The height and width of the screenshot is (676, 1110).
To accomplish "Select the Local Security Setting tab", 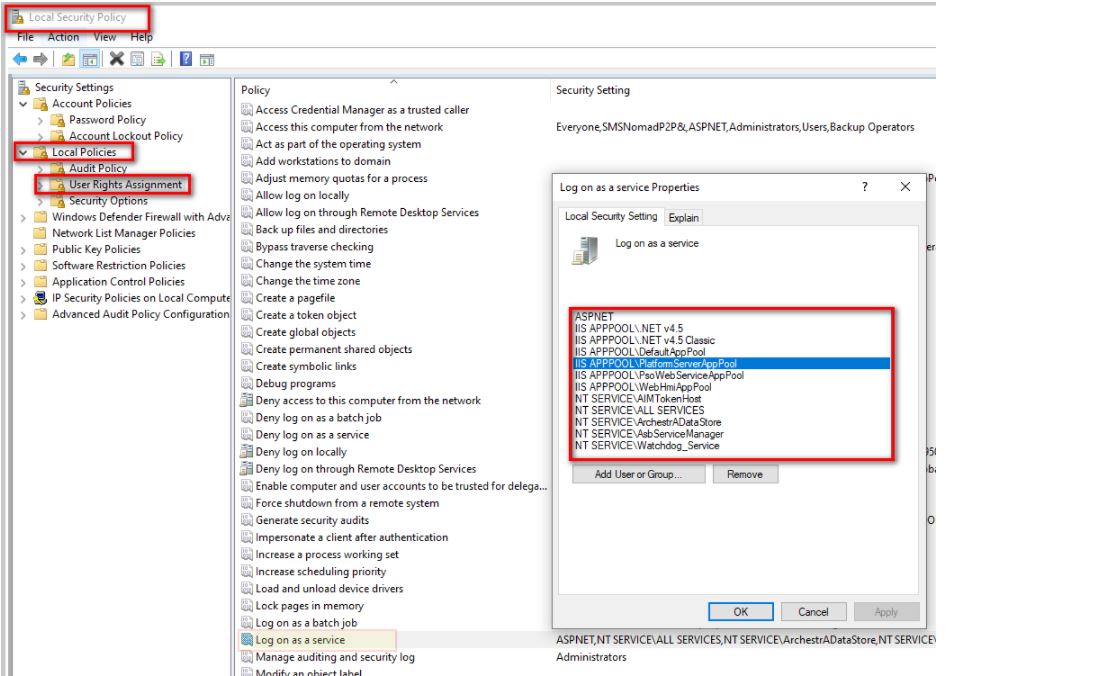I will [611, 216].
